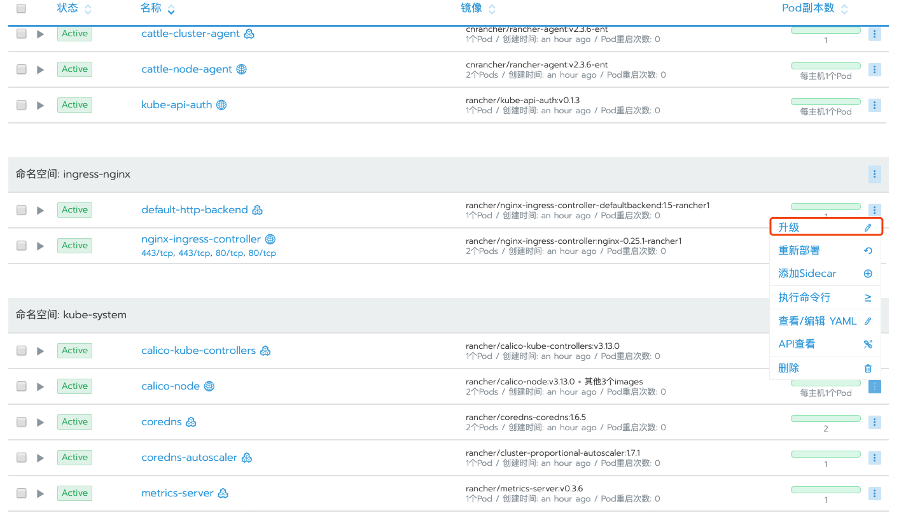906x512 pixels.
Task: Click the coredns pod replica progress bar
Action: (x=826, y=418)
